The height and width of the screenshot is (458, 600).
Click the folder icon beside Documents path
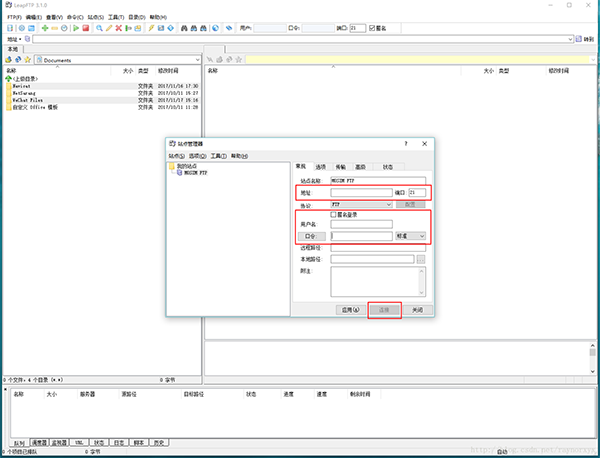pos(38,60)
